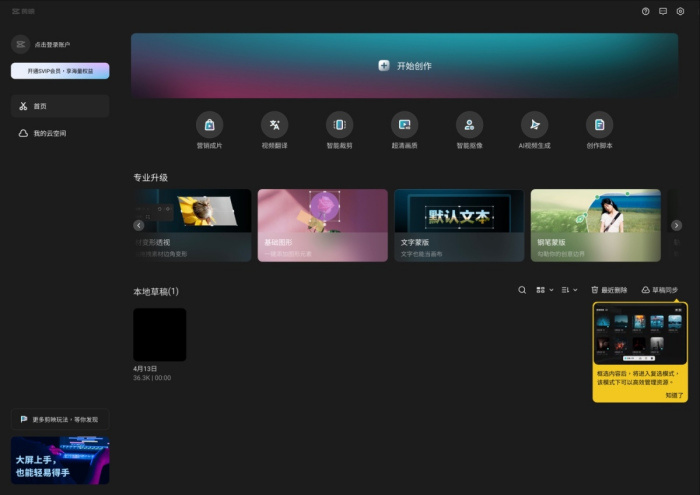Launch the 智能裁剪 smart crop icon
Screen dimensions: 700x495
pyautogui.click(x=339, y=125)
